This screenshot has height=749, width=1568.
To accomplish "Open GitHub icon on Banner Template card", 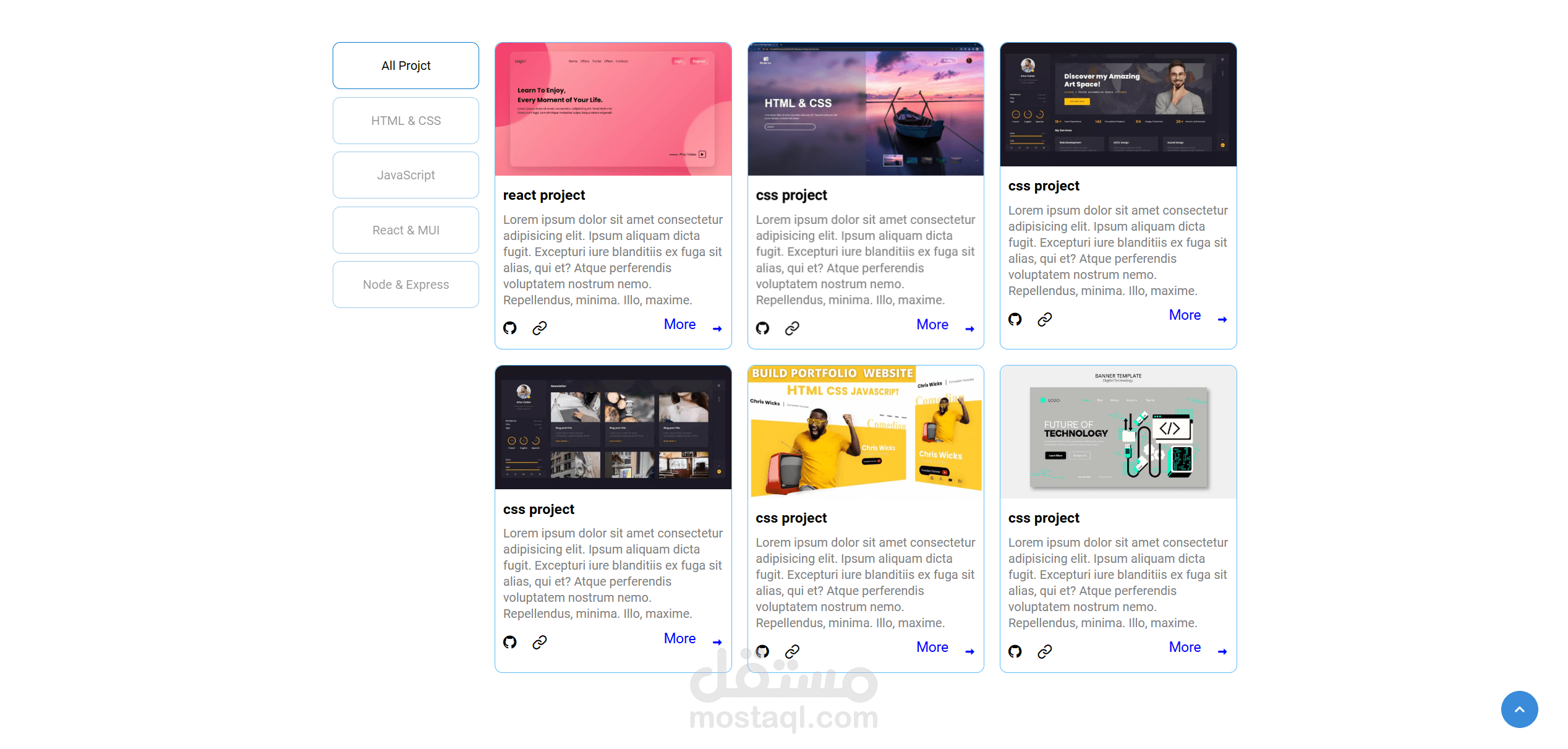I will [x=1015, y=651].
